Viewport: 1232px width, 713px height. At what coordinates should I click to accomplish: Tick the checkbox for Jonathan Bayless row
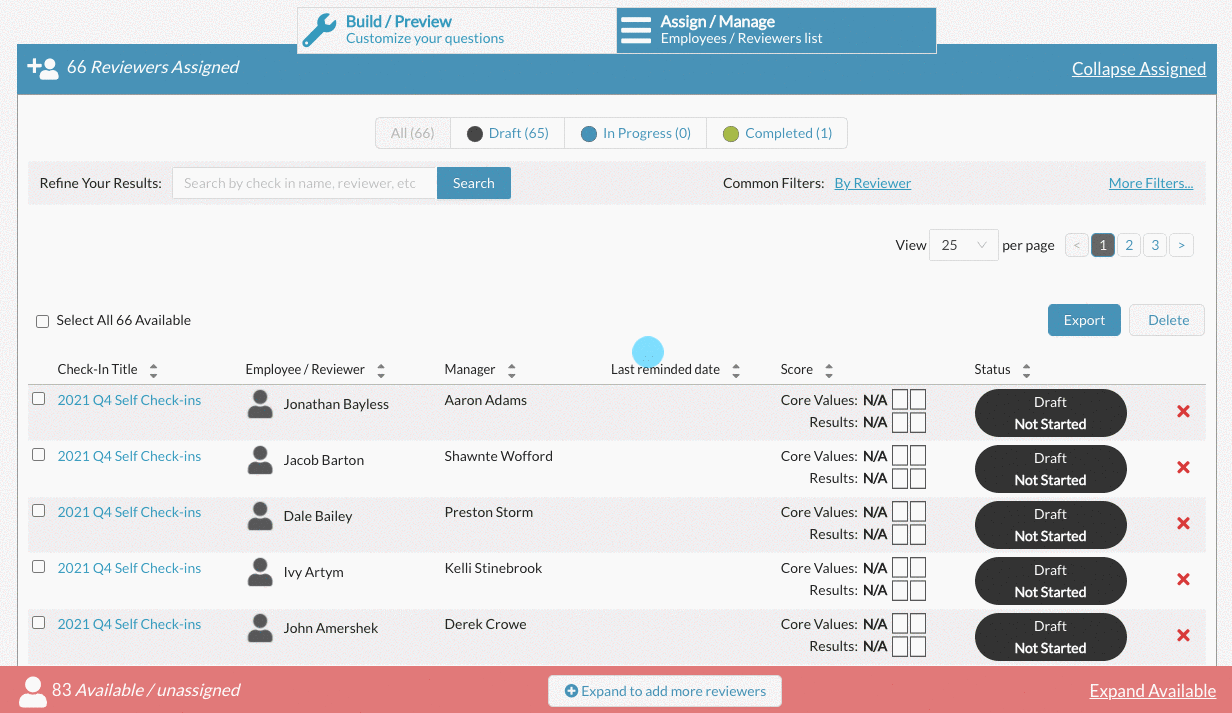[39, 398]
